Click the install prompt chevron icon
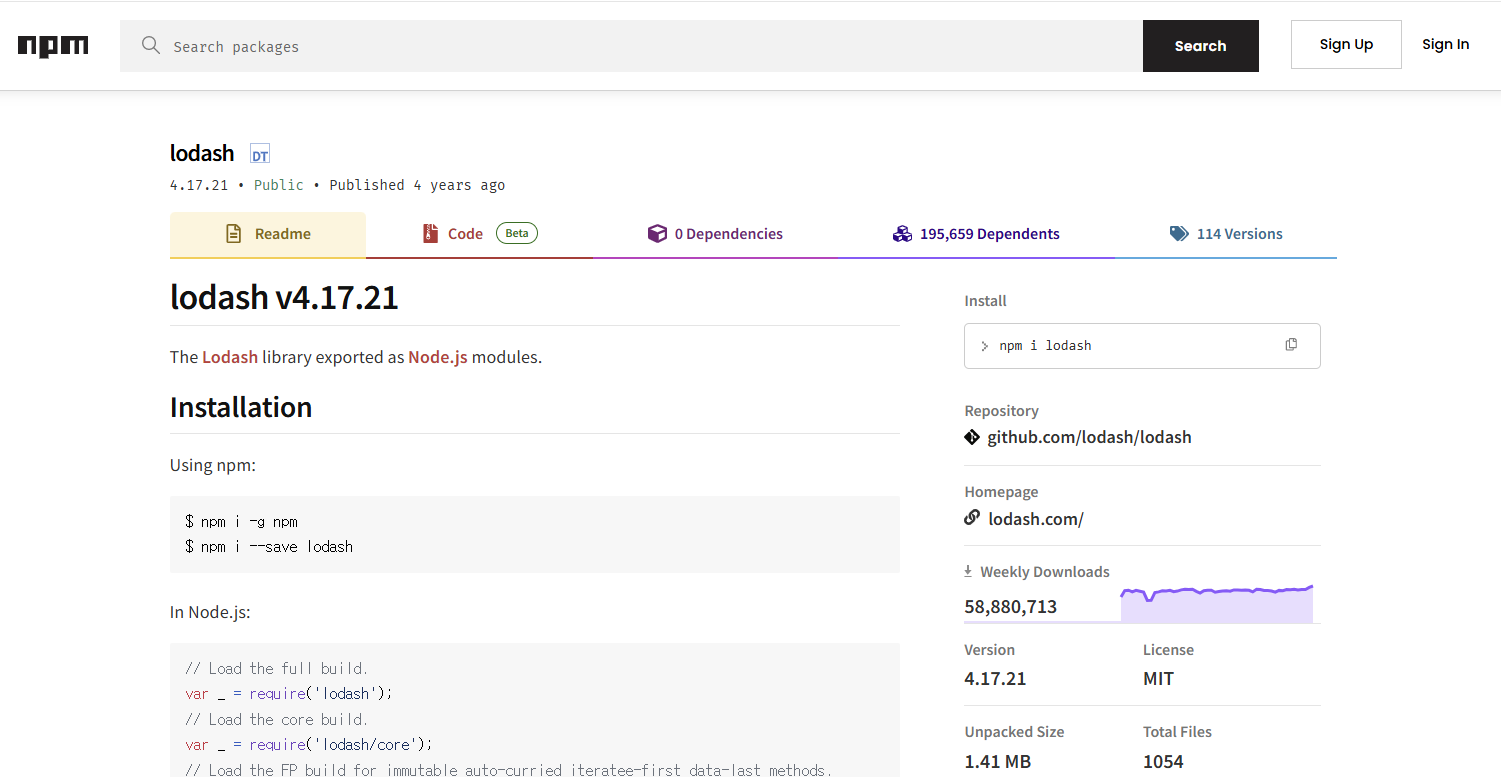Viewport: 1501px width, 777px height. 985,346
